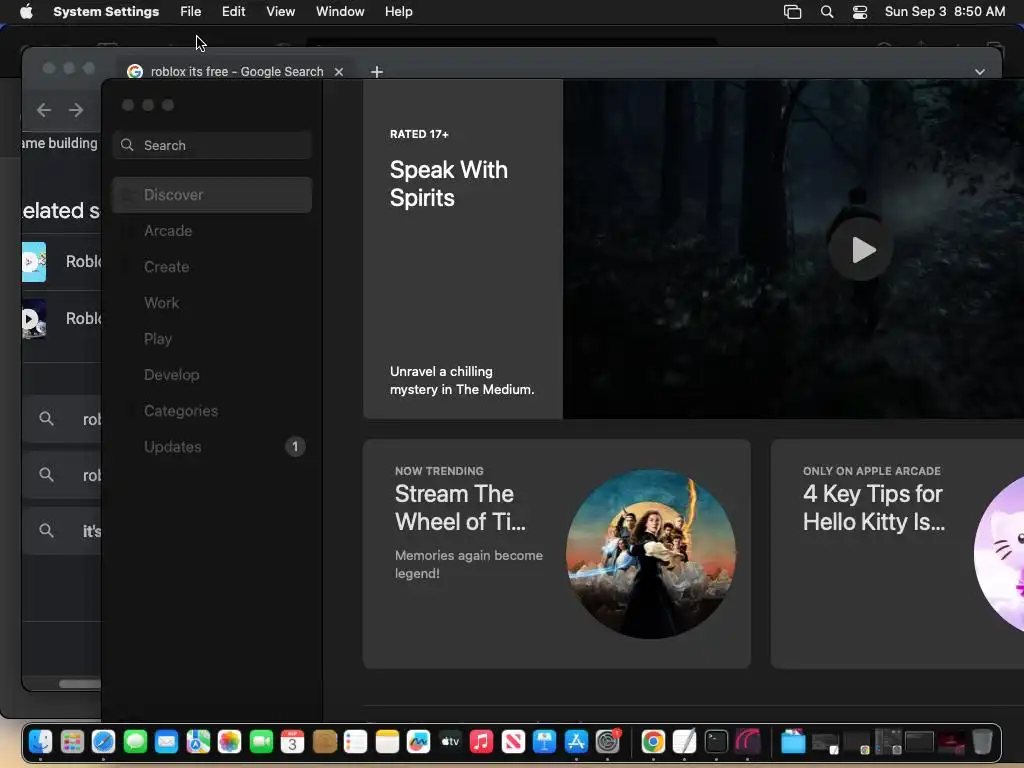Select roblox its free Chrome tab
The image size is (1024, 768).
click(x=236, y=72)
